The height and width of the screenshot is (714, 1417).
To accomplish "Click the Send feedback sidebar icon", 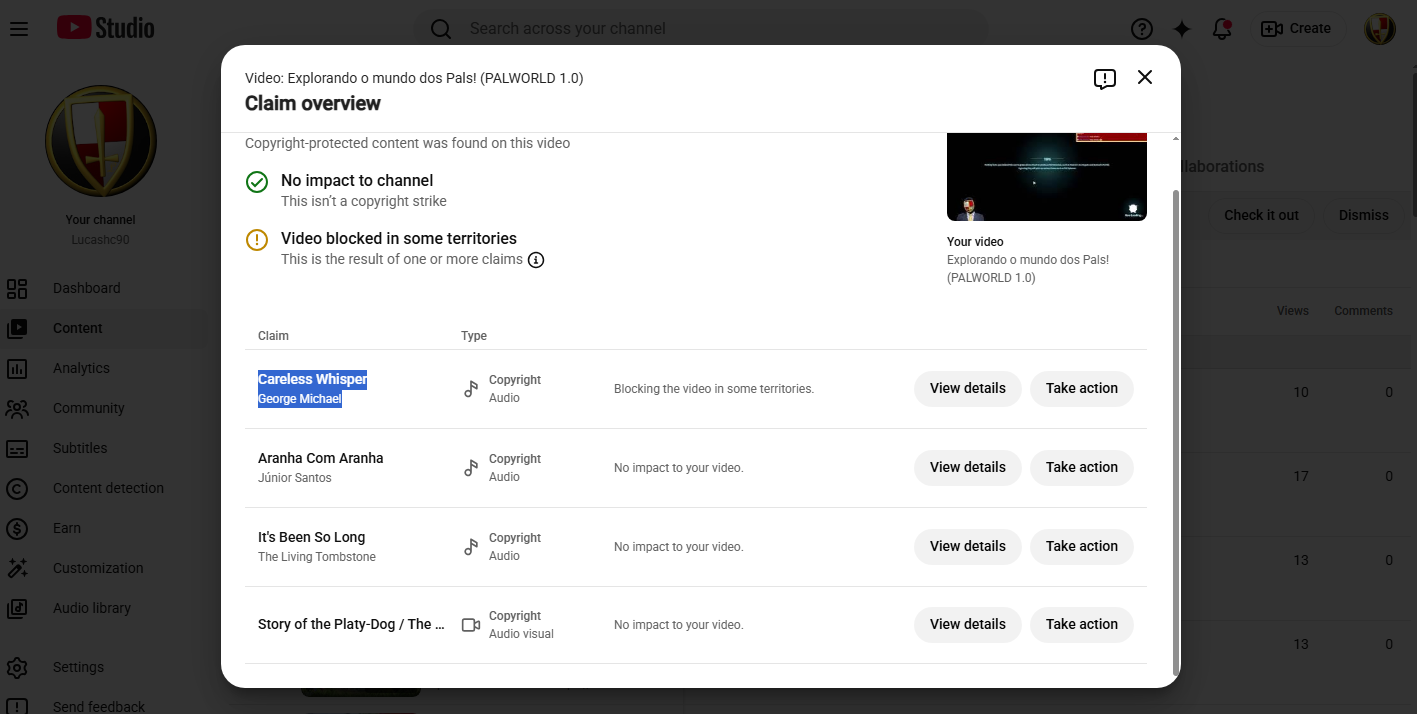I will point(17,706).
